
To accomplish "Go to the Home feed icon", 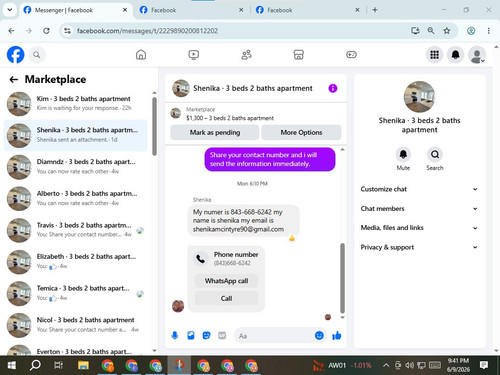I will (141, 55).
